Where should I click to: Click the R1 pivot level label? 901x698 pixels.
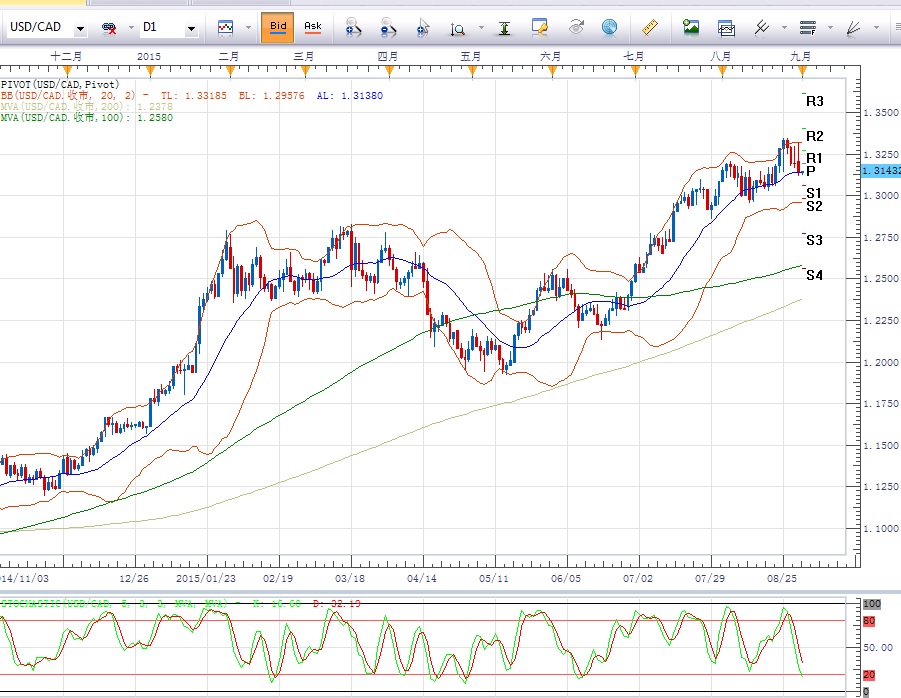pyautogui.click(x=814, y=158)
